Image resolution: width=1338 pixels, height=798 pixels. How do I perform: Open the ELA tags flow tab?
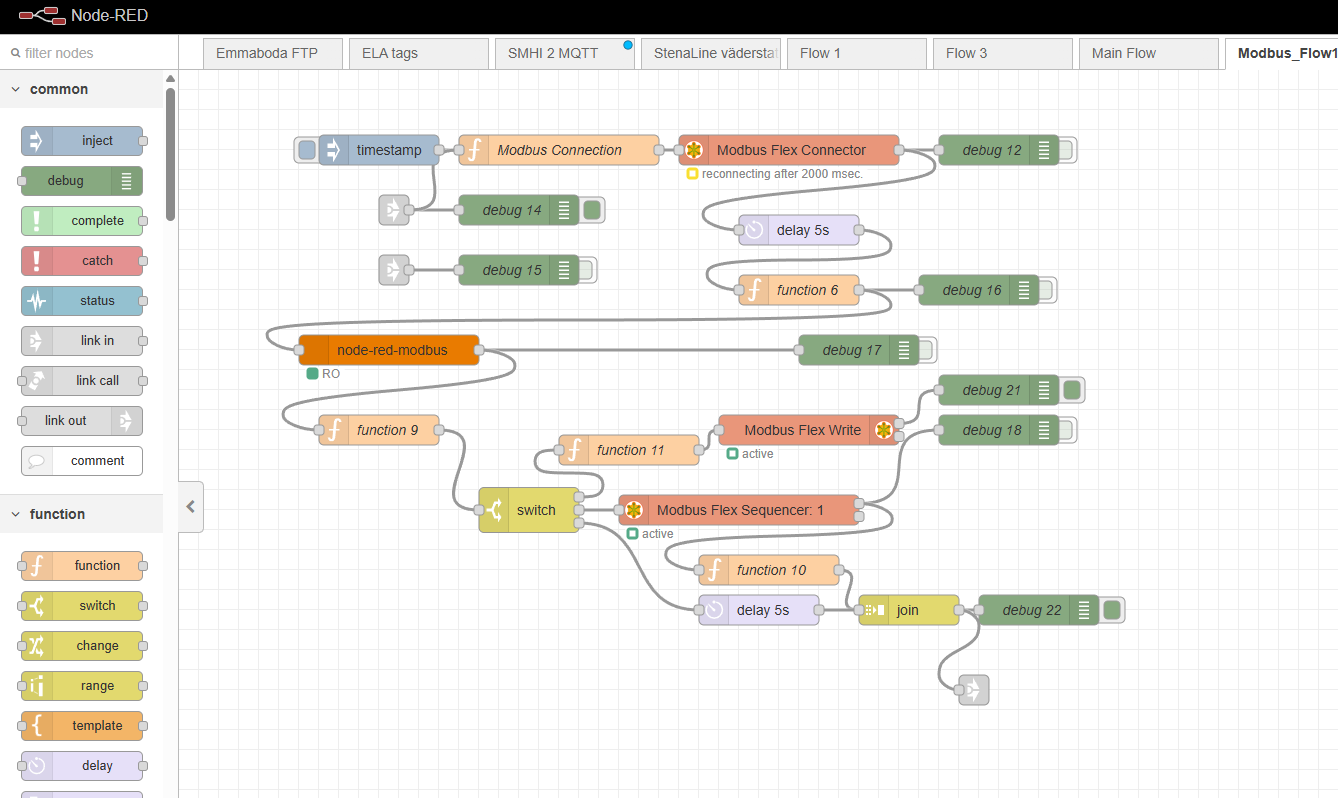(418, 53)
